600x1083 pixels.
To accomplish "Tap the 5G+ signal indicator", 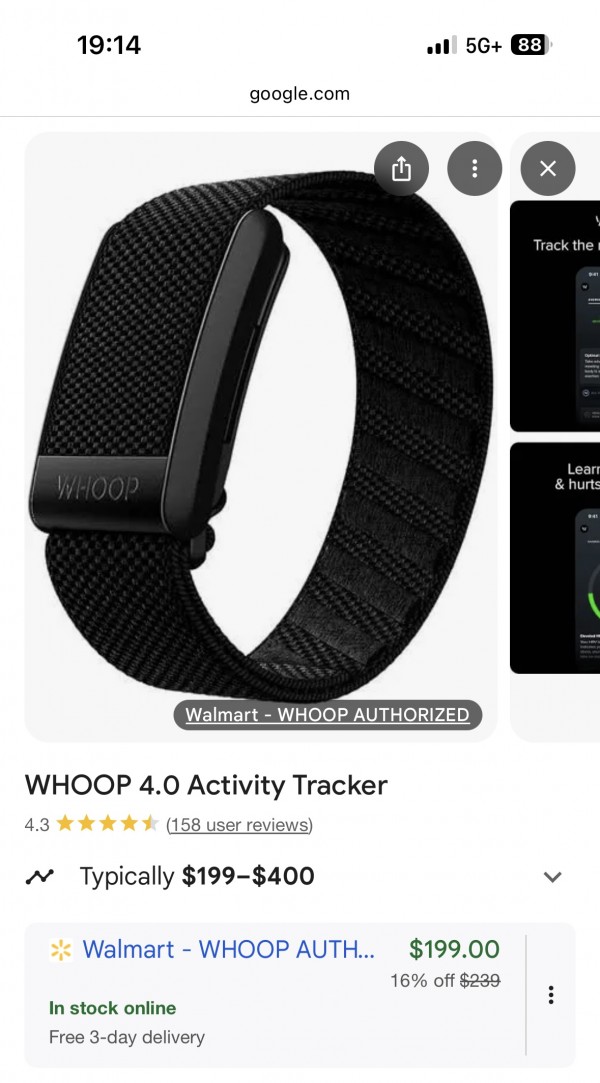I will click(483, 46).
